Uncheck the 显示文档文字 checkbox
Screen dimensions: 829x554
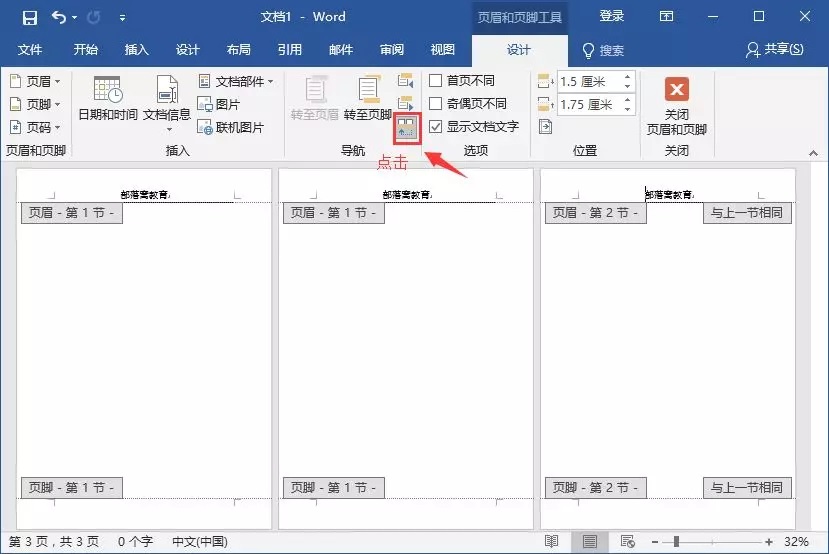[435, 127]
